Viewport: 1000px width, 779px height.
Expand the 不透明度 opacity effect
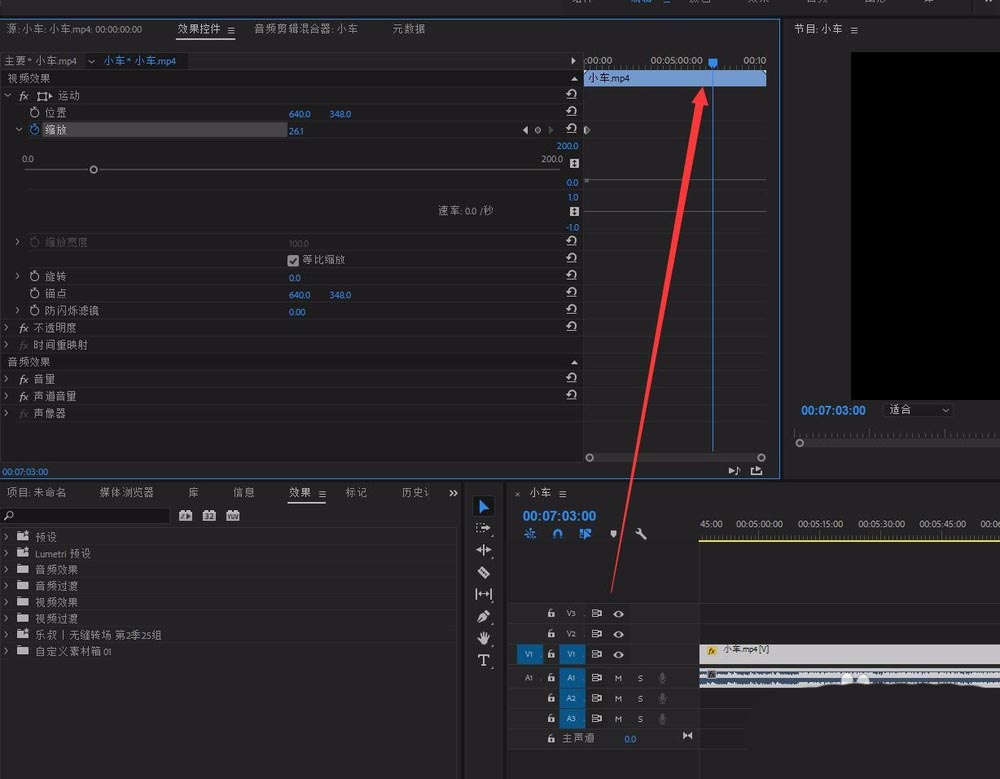6,327
